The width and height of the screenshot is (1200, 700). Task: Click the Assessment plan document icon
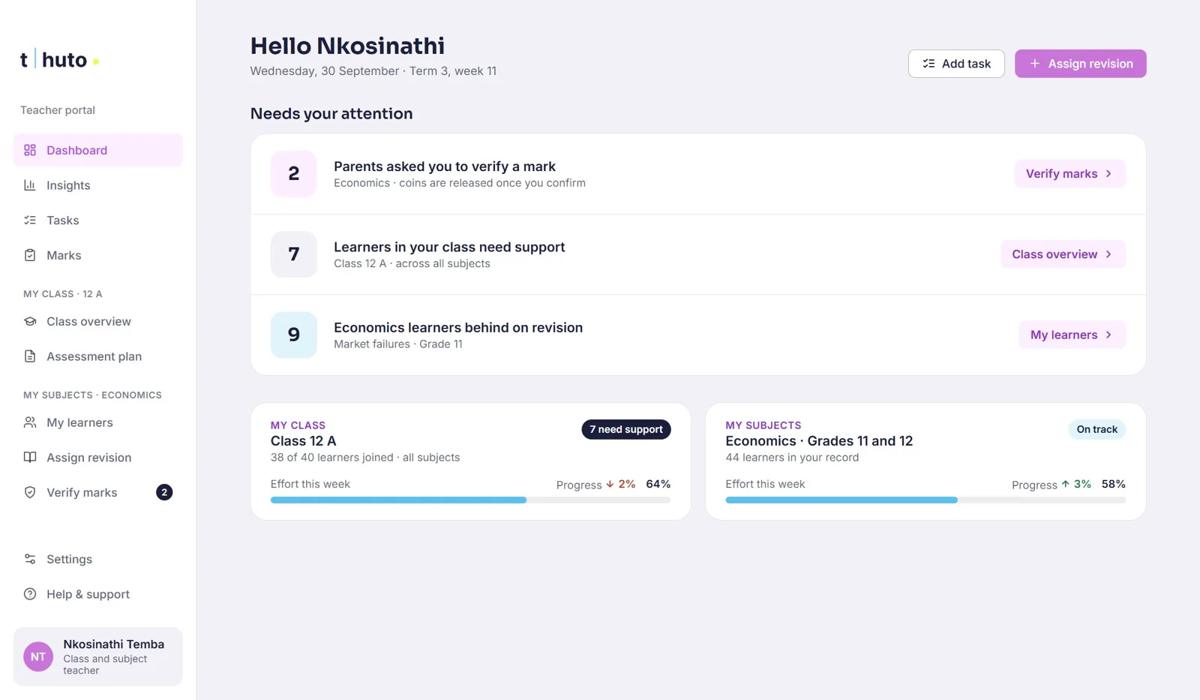(x=30, y=356)
